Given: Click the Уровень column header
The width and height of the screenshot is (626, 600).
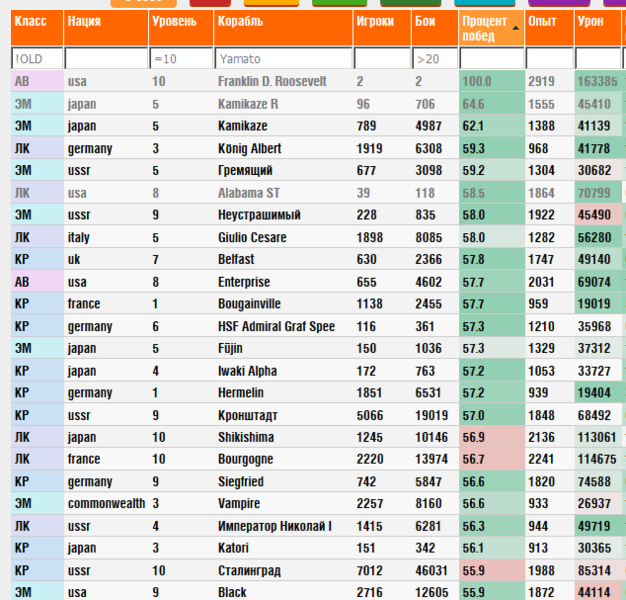Looking at the screenshot, I should (x=175, y=21).
